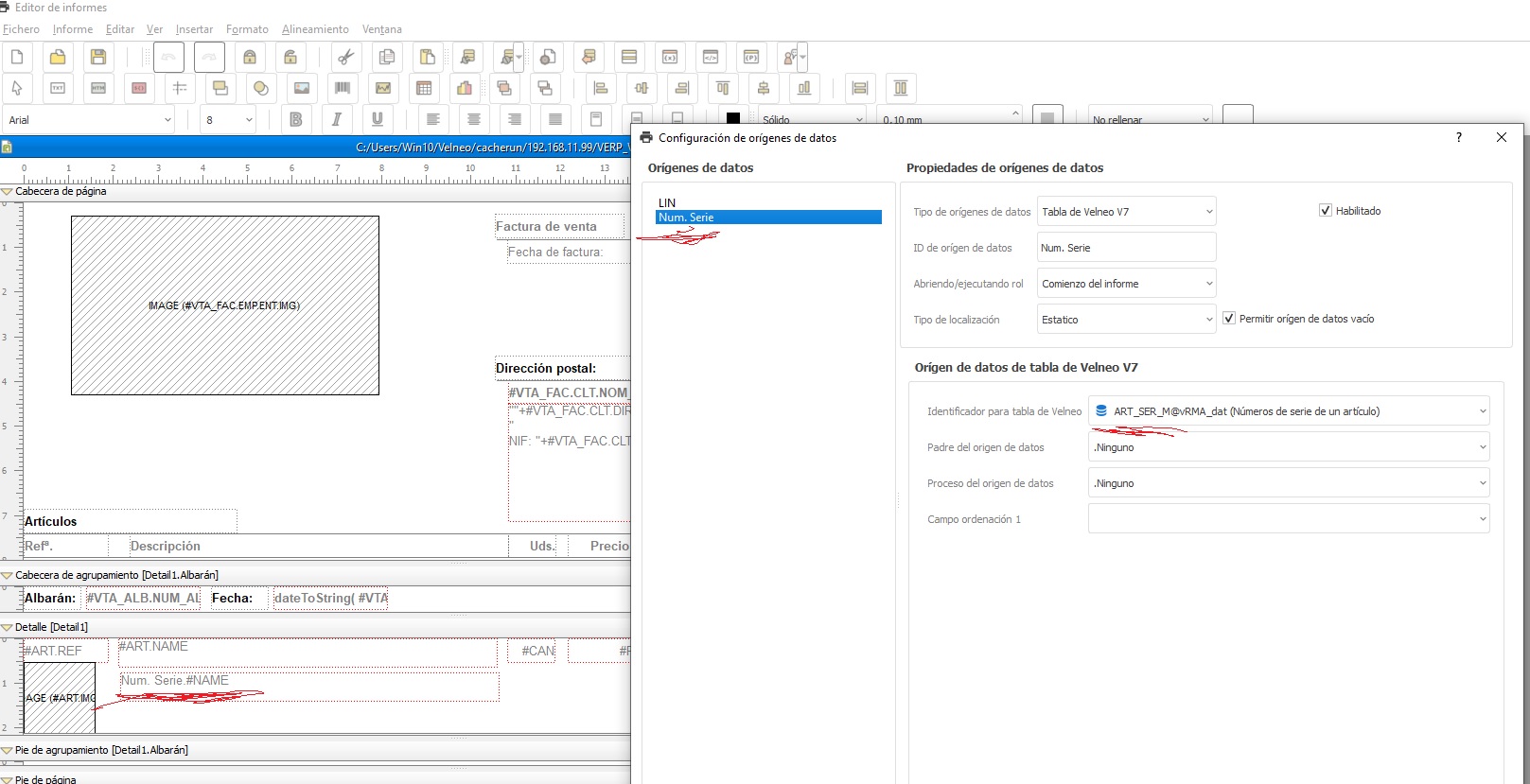Expand the Abriendo/ejecutando rol dropdown
The image size is (1530, 784).
(1126, 284)
